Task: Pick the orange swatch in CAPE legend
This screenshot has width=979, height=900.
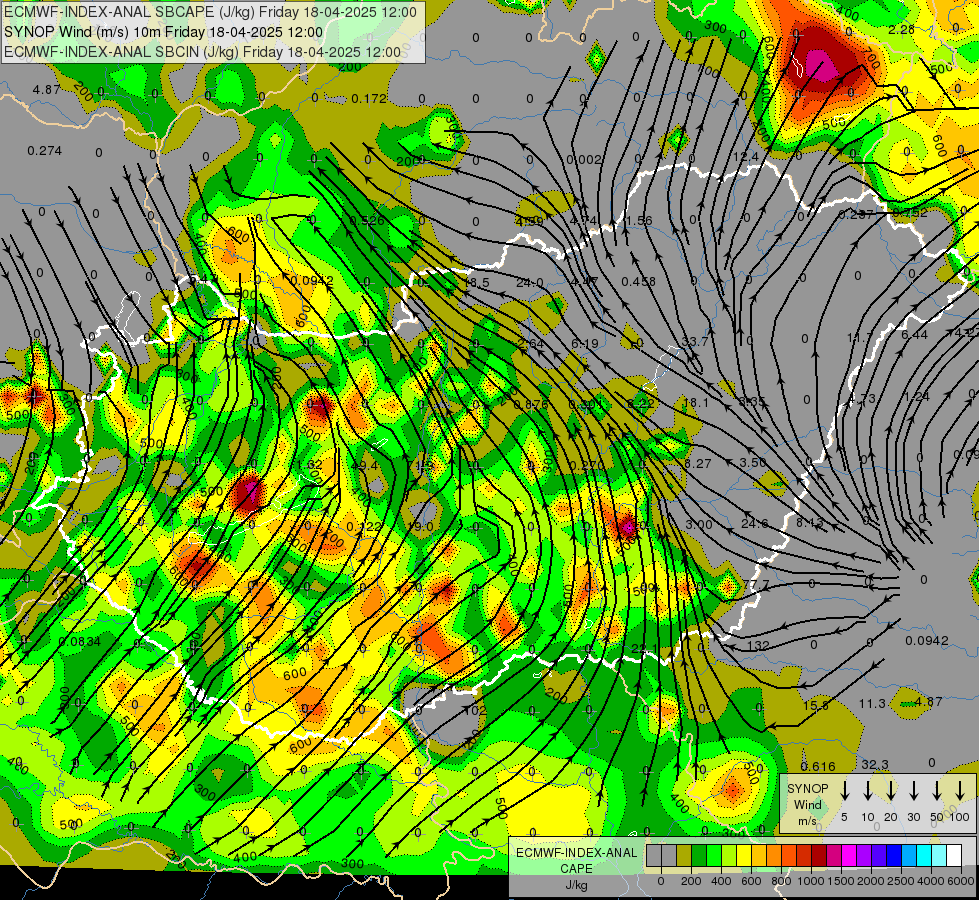Action: click(774, 856)
